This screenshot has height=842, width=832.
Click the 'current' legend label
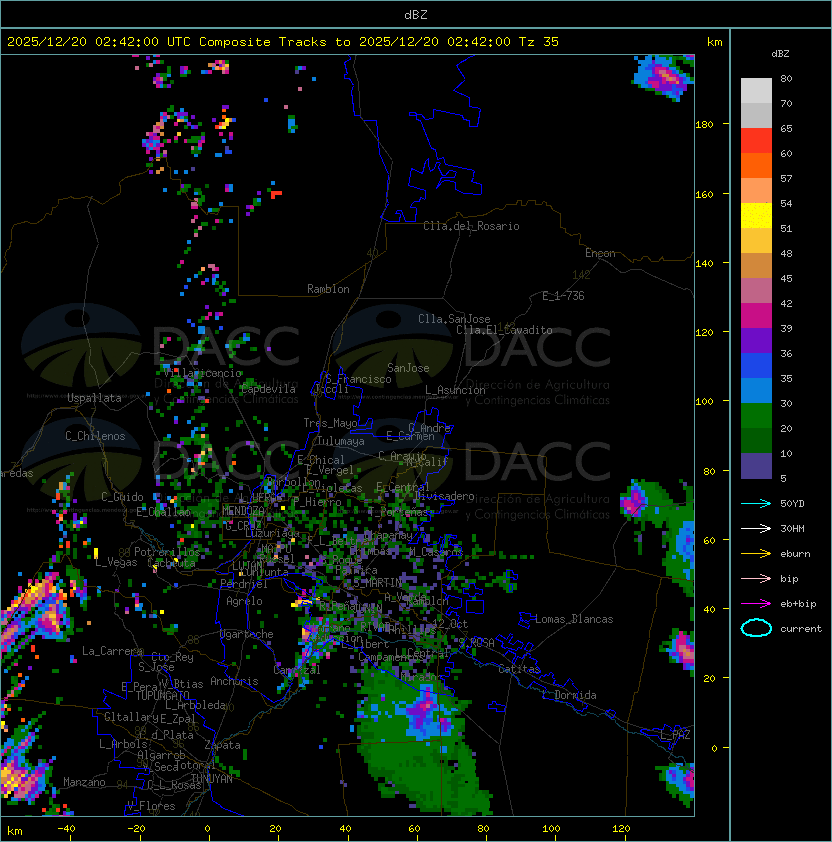pos(801,629)
